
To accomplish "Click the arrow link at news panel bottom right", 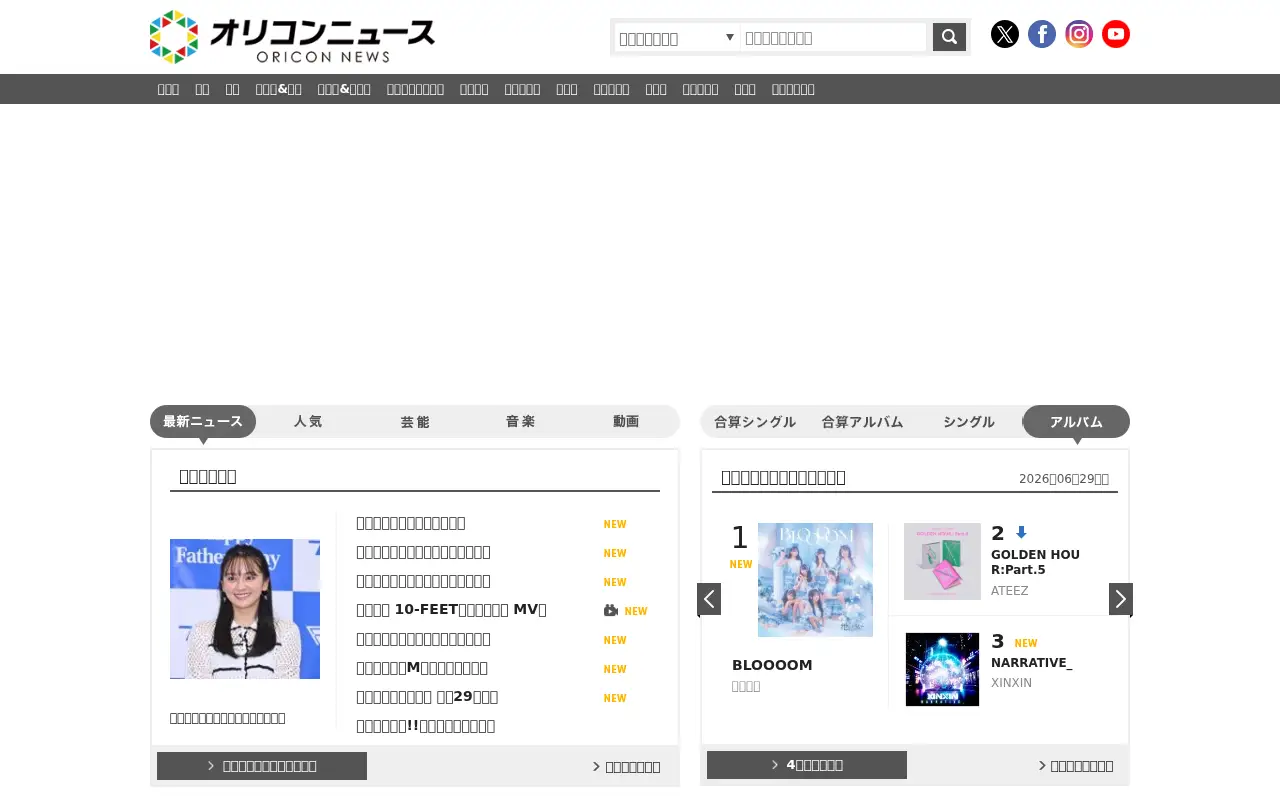I will click(x=627, y=767).
